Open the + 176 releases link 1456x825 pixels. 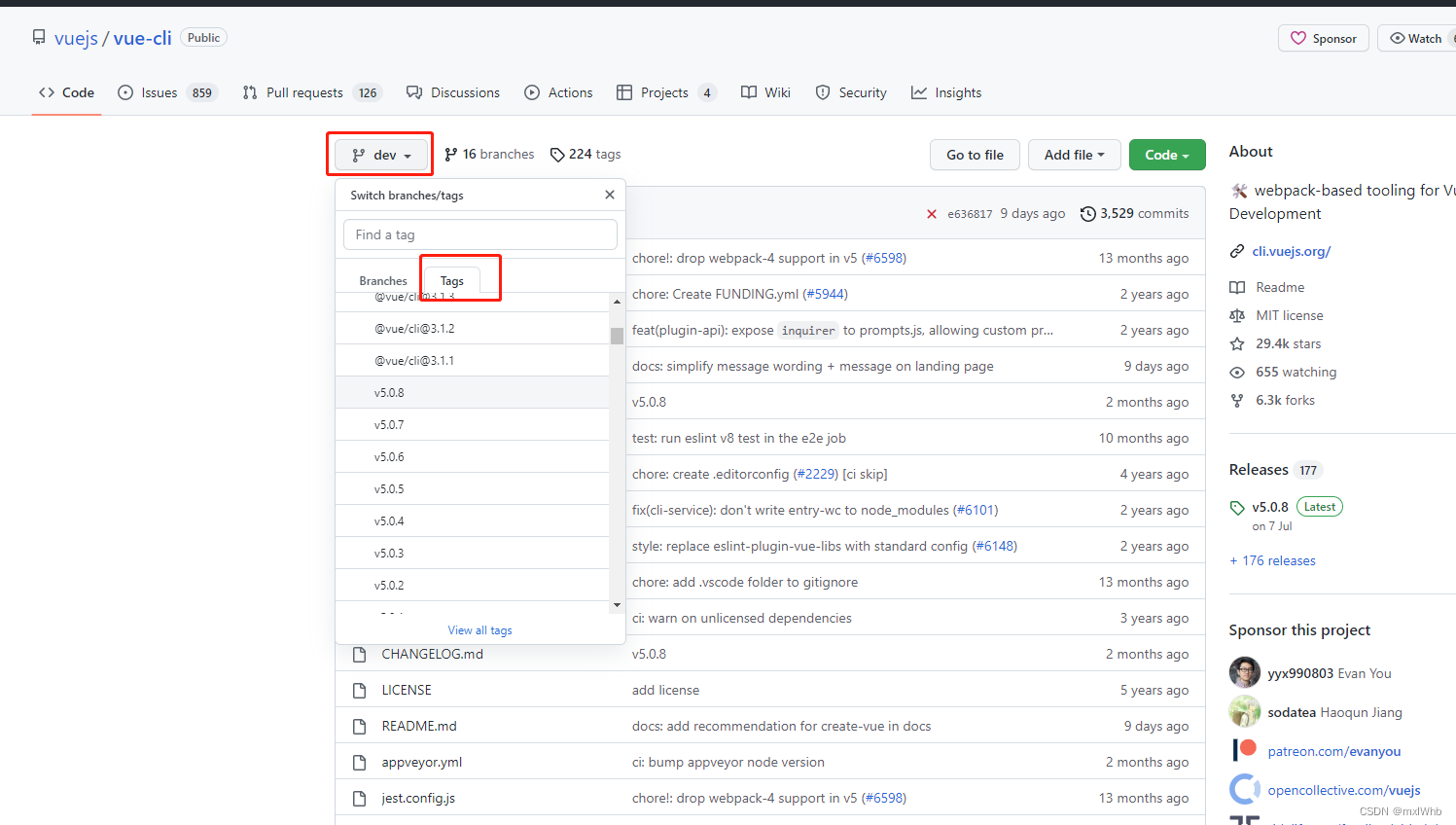click(1272, 560)
